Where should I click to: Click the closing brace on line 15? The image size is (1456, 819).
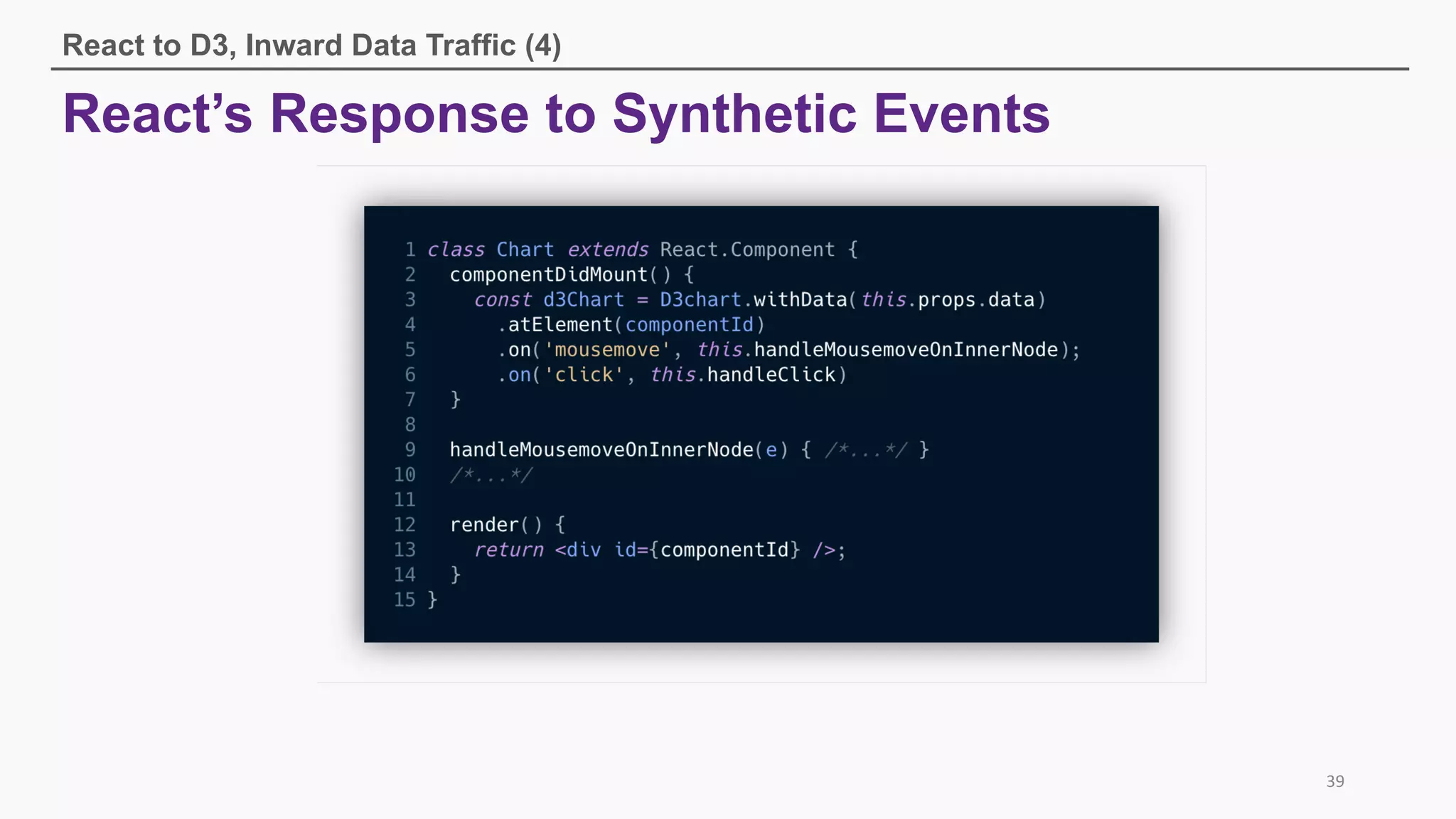click(432, 600)
